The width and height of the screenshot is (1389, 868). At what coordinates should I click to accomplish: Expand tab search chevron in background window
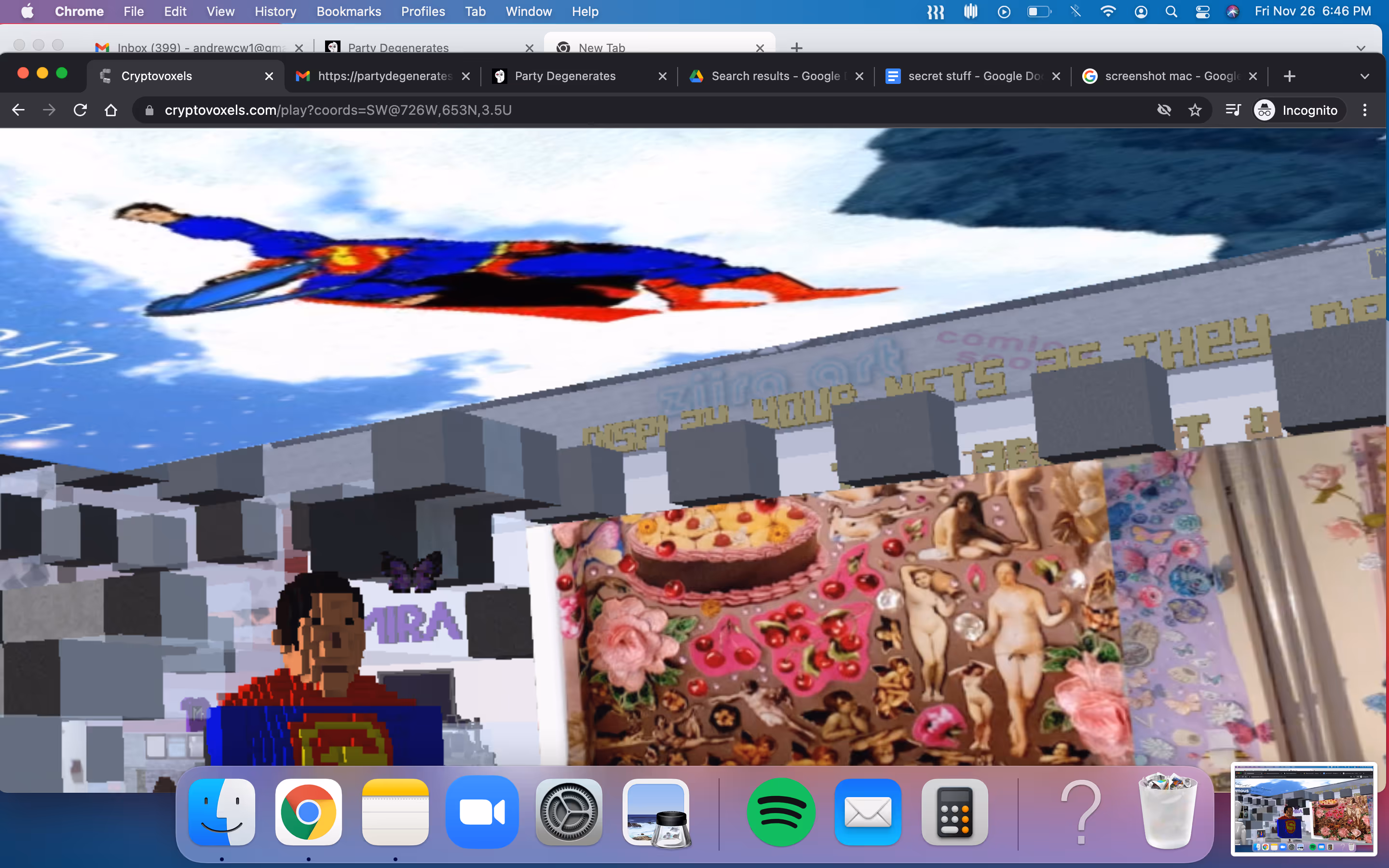point(1361,48)
